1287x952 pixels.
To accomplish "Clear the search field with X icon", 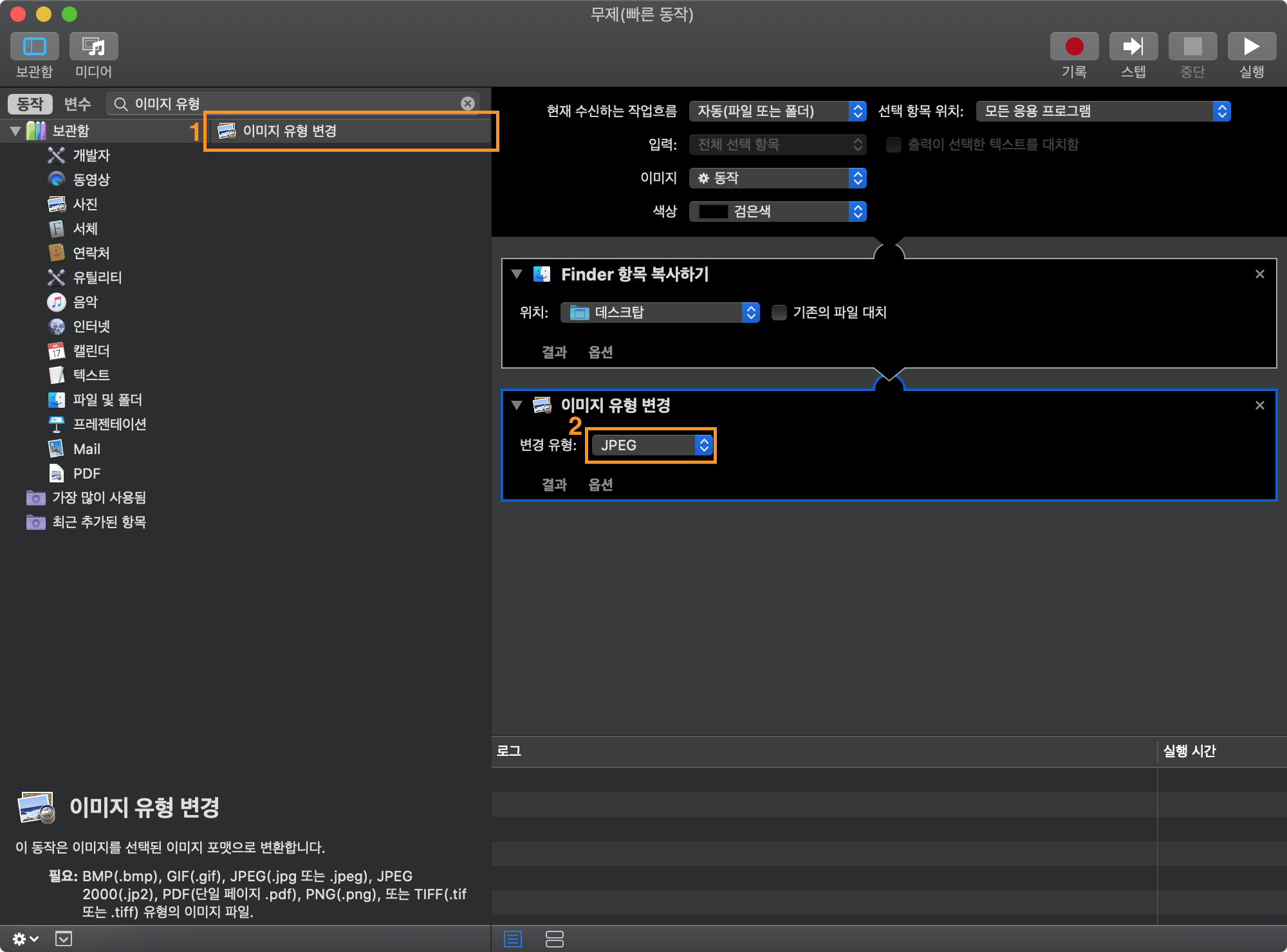I will tap(468, 104).
